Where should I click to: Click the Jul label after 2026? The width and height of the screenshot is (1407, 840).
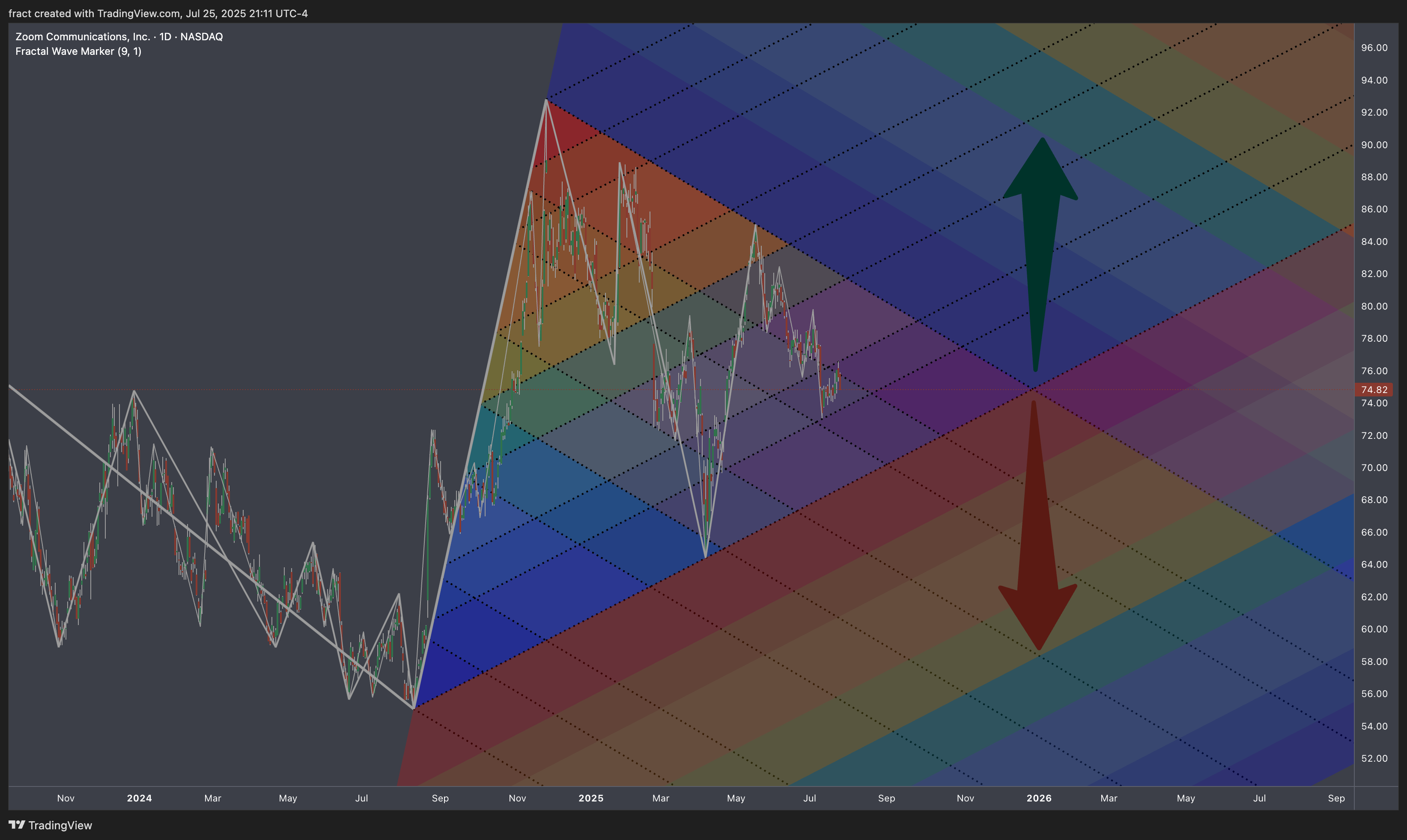click(1259, 798)
